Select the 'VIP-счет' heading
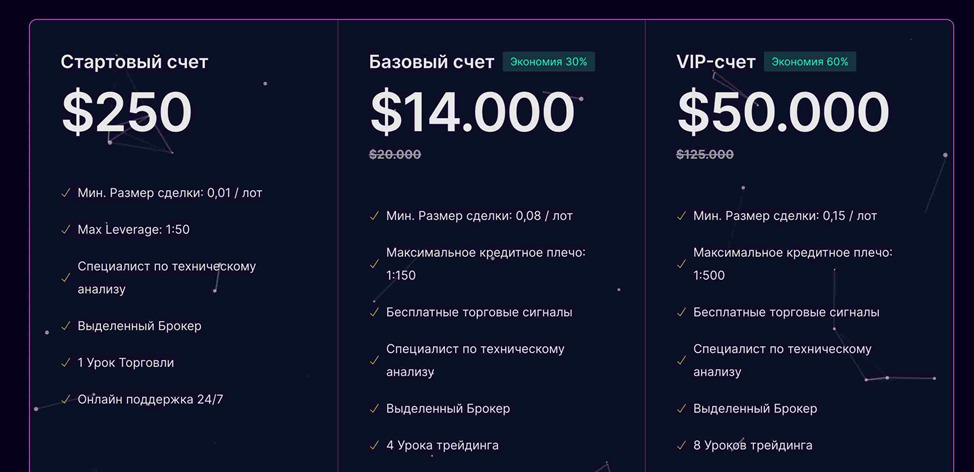 [x=716, y=62]
